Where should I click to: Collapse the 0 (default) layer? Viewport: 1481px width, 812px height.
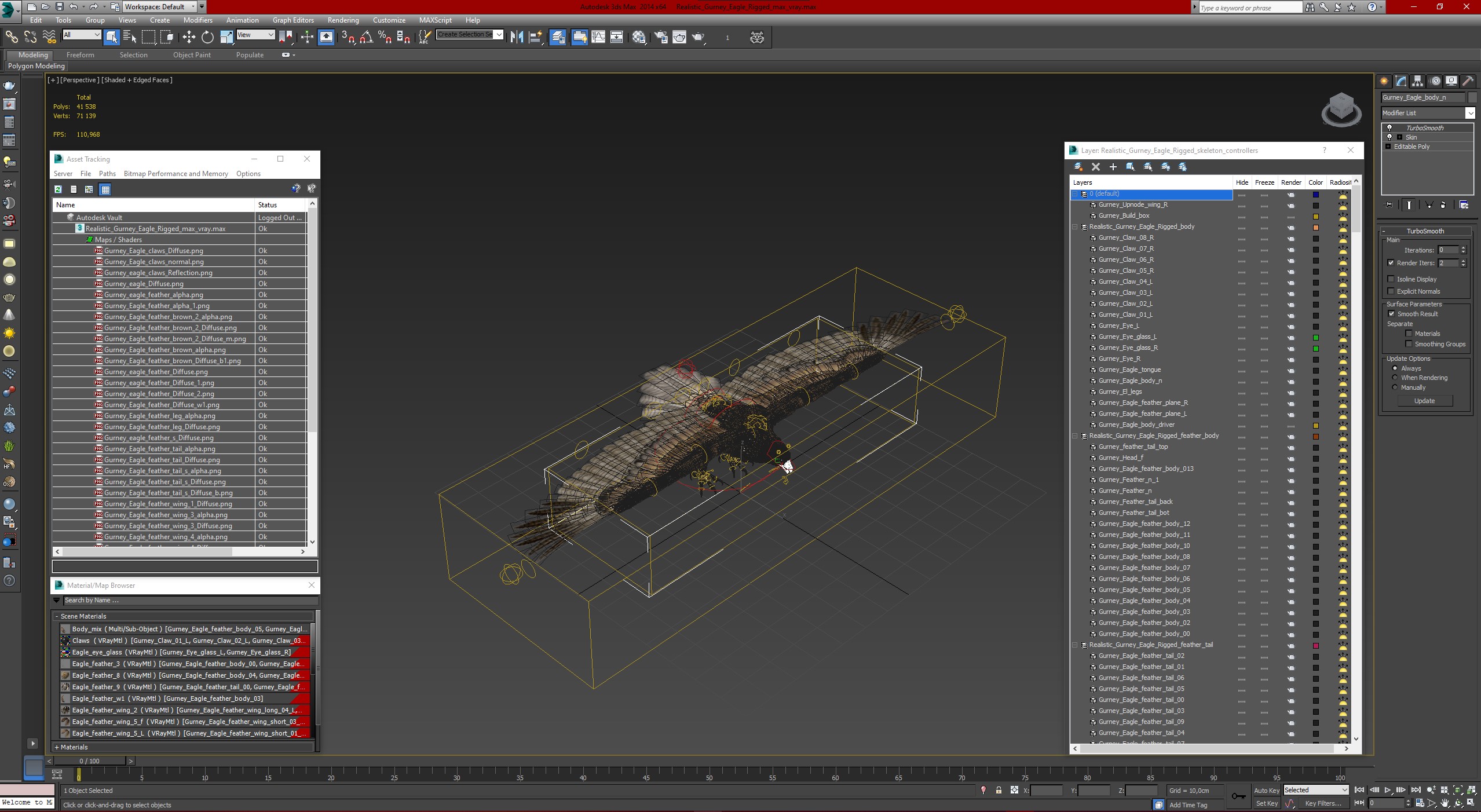tap(1075, 194)
